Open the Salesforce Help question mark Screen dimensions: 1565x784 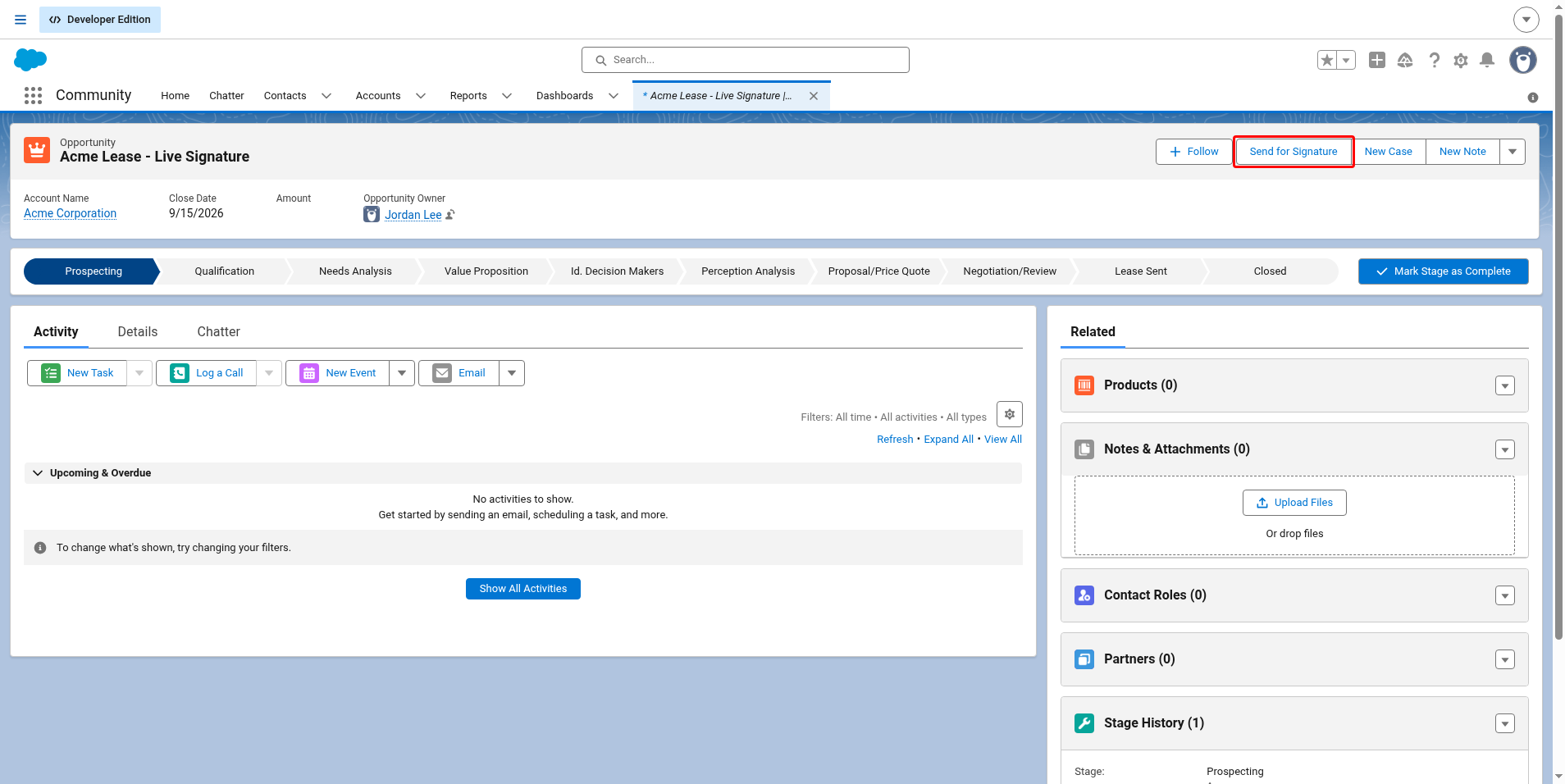[1434, 60]
